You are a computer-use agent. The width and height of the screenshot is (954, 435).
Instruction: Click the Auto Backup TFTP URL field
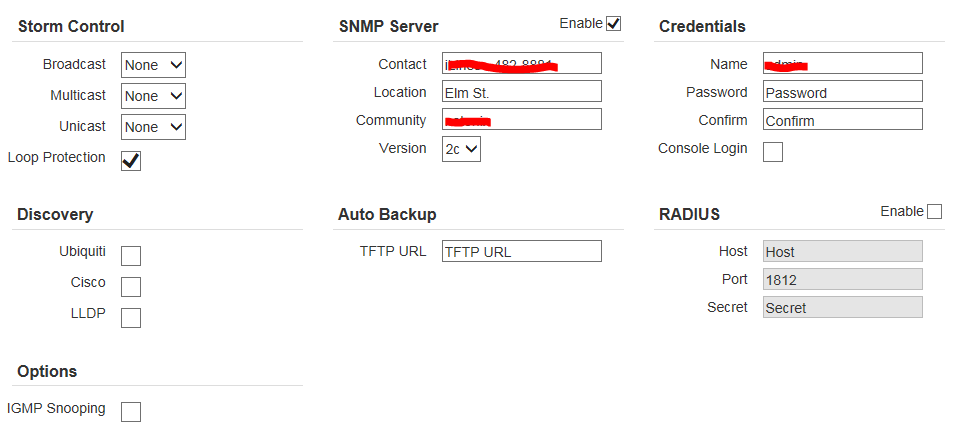pos(521,251)
